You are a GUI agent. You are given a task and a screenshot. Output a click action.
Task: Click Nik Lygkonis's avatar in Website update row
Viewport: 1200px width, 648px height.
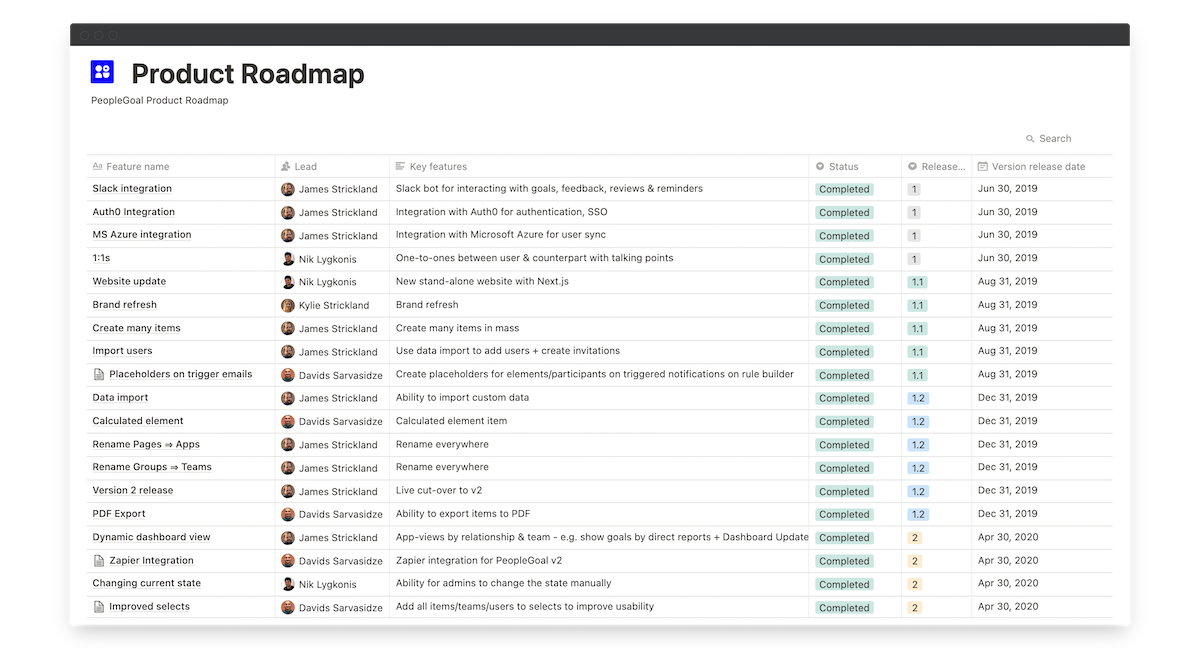pos(288,282)
